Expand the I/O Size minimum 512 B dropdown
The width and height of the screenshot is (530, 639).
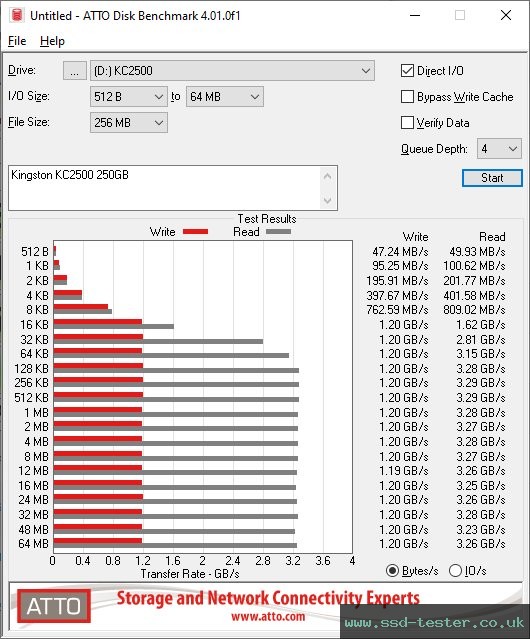(x=129, y=97)
